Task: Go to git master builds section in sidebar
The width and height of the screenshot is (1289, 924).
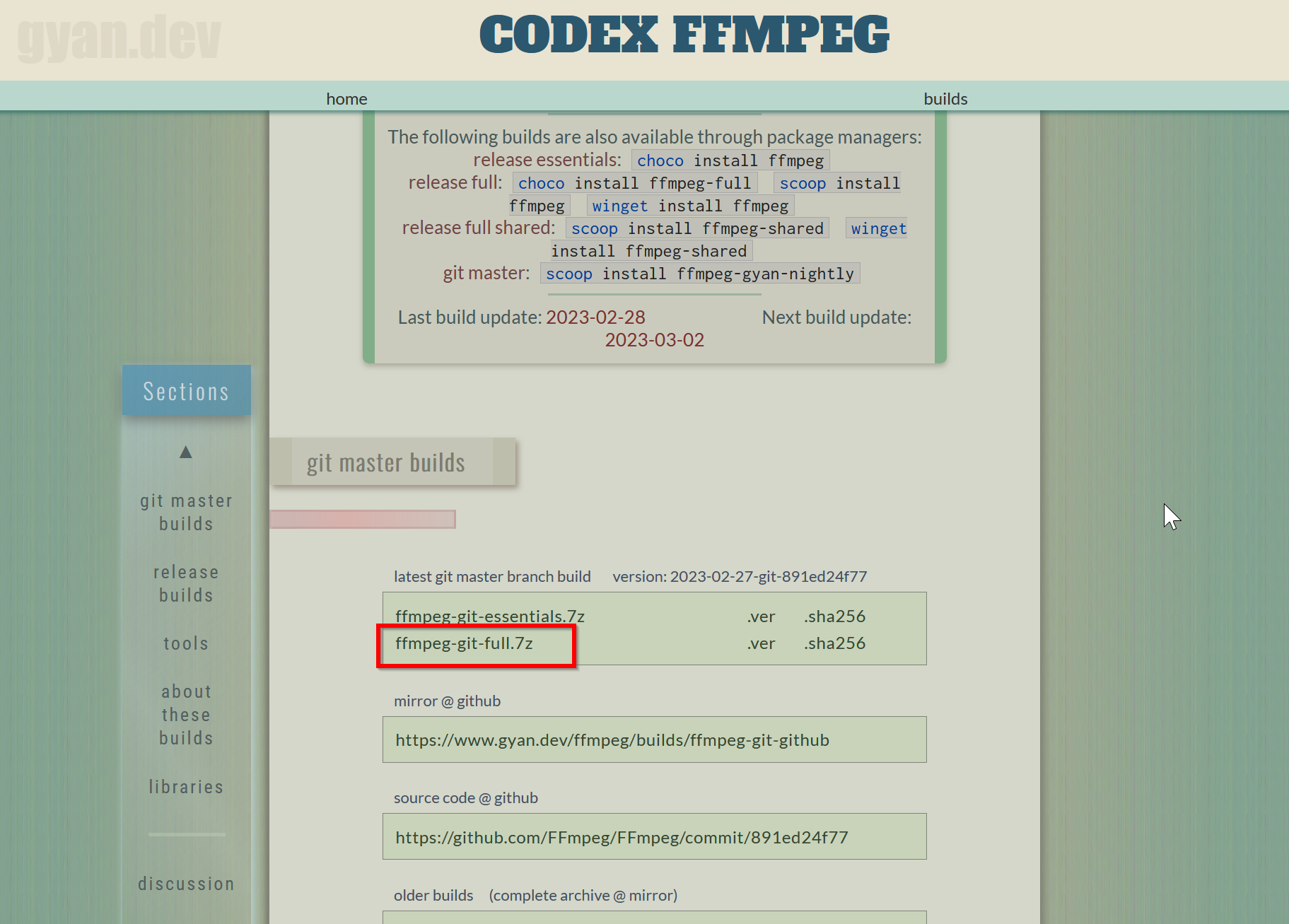Action: 186,513
